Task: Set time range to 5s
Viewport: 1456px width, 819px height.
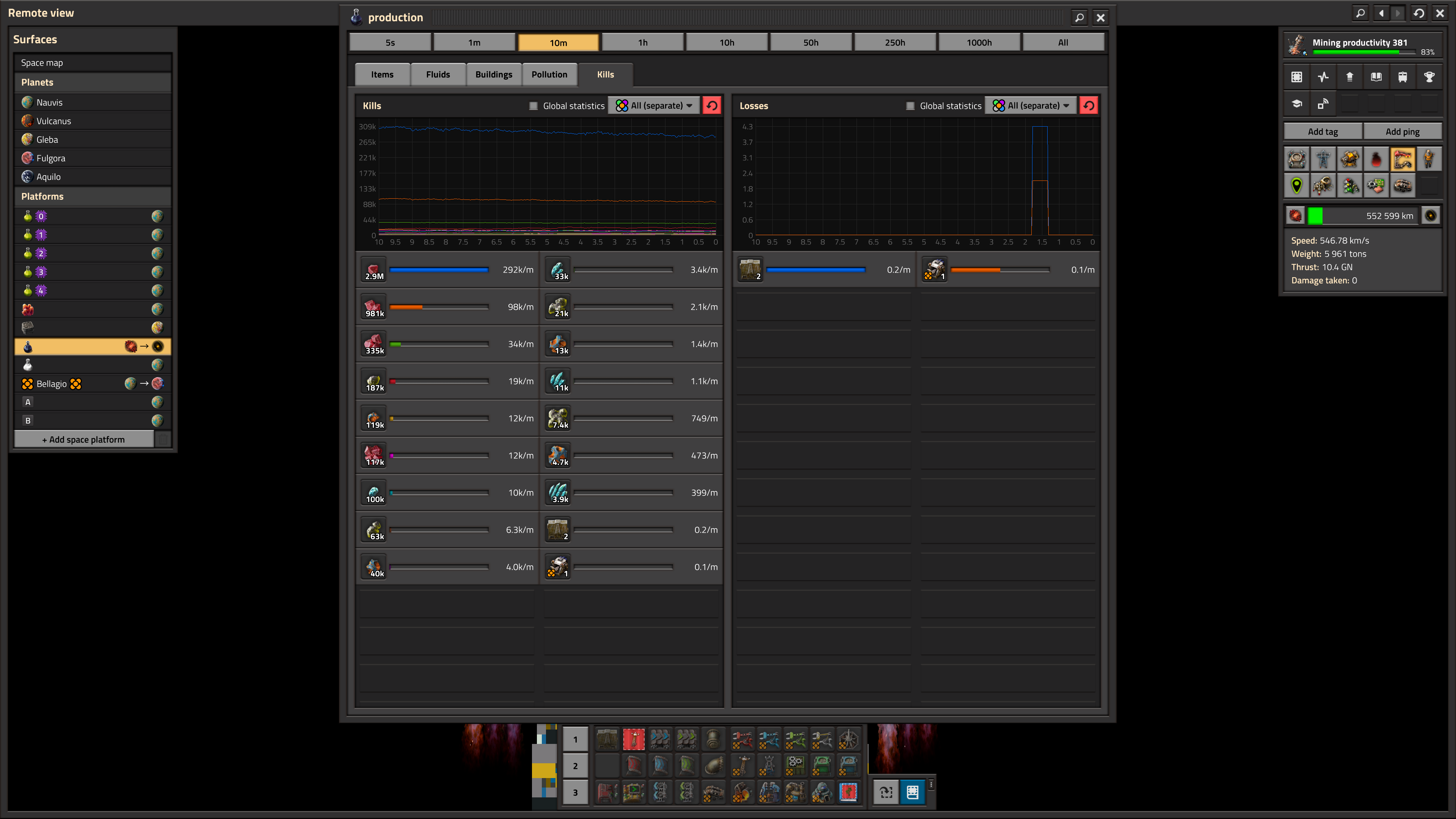Action: [390, 42]
